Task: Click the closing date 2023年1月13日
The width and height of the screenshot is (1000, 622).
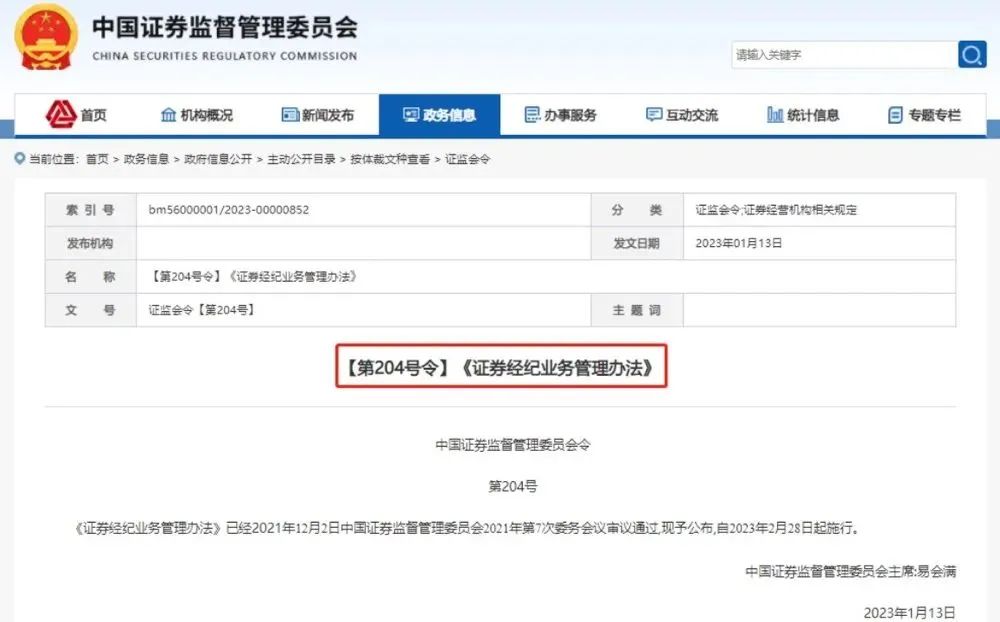Action: (909, 612)
